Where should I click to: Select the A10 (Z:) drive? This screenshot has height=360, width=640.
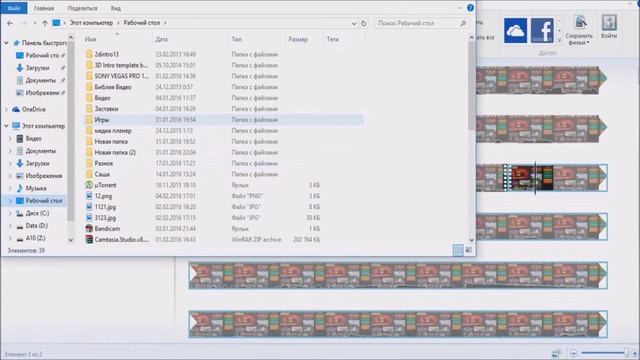[x=36, y=238]
